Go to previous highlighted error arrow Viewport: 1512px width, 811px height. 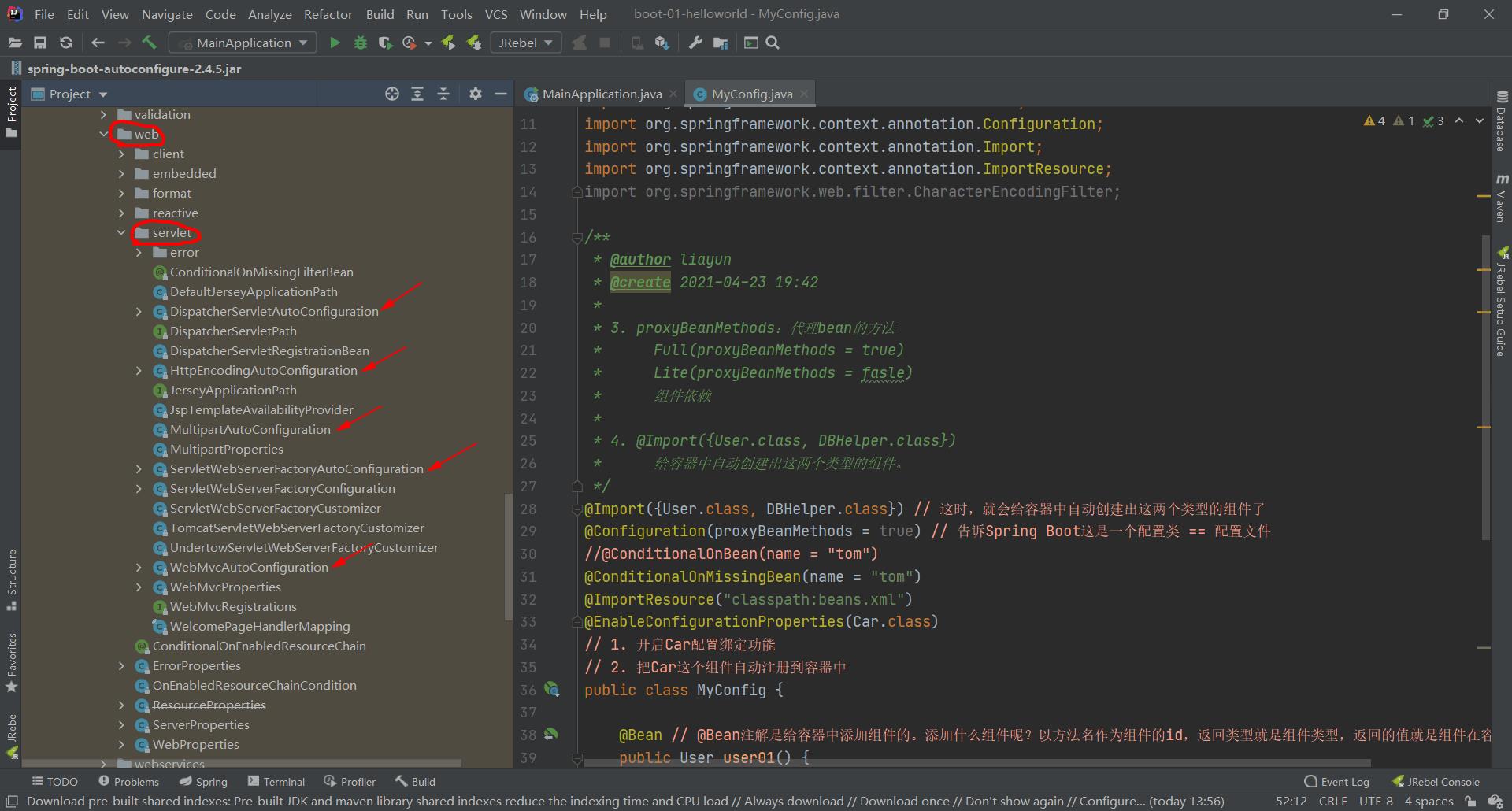coord(1459,120)
